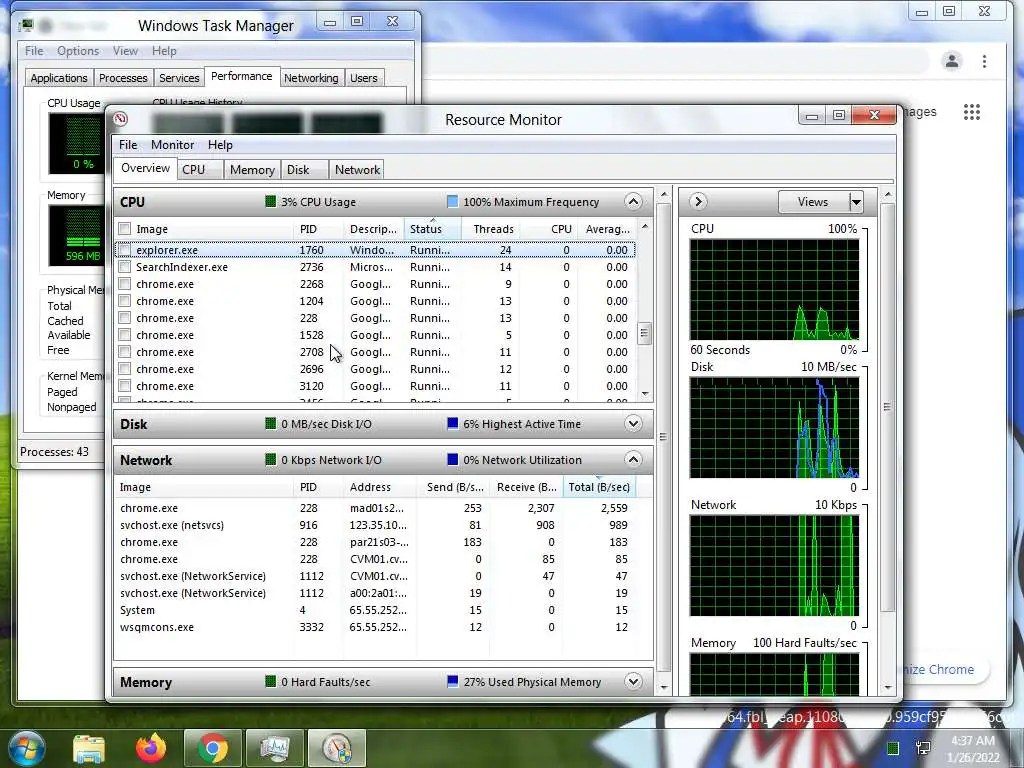Open Chrome profile avatar icon
This screenshot has height=768, width=1024.
[x=952, y=61]
